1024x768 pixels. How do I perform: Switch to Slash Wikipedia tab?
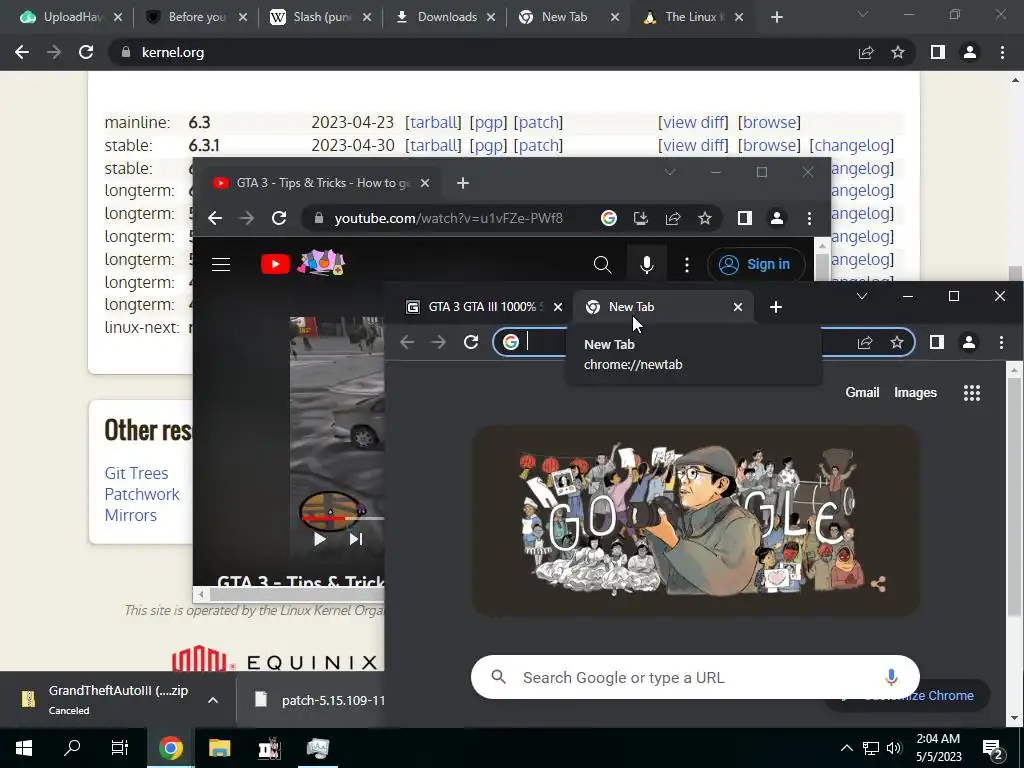[x=321, y=18]
